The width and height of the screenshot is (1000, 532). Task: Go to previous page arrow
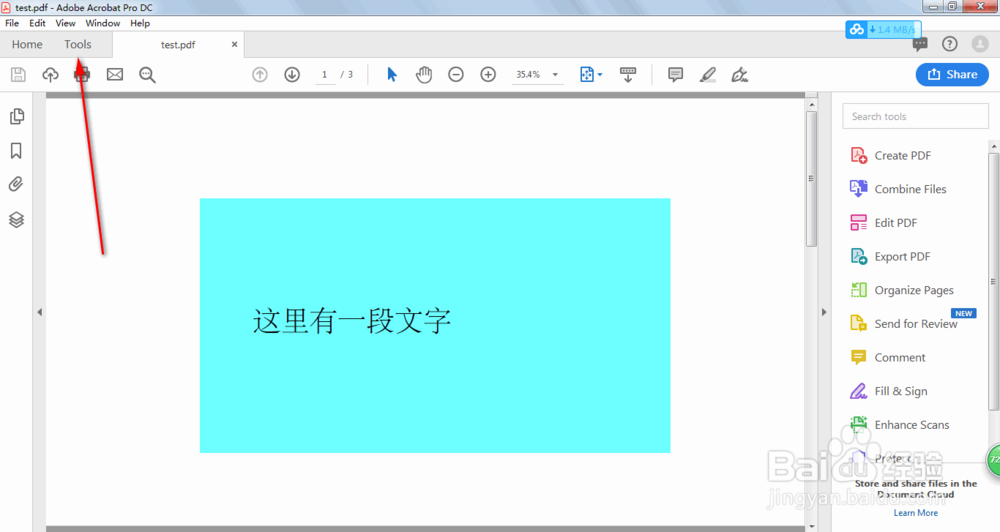(260, 75)
